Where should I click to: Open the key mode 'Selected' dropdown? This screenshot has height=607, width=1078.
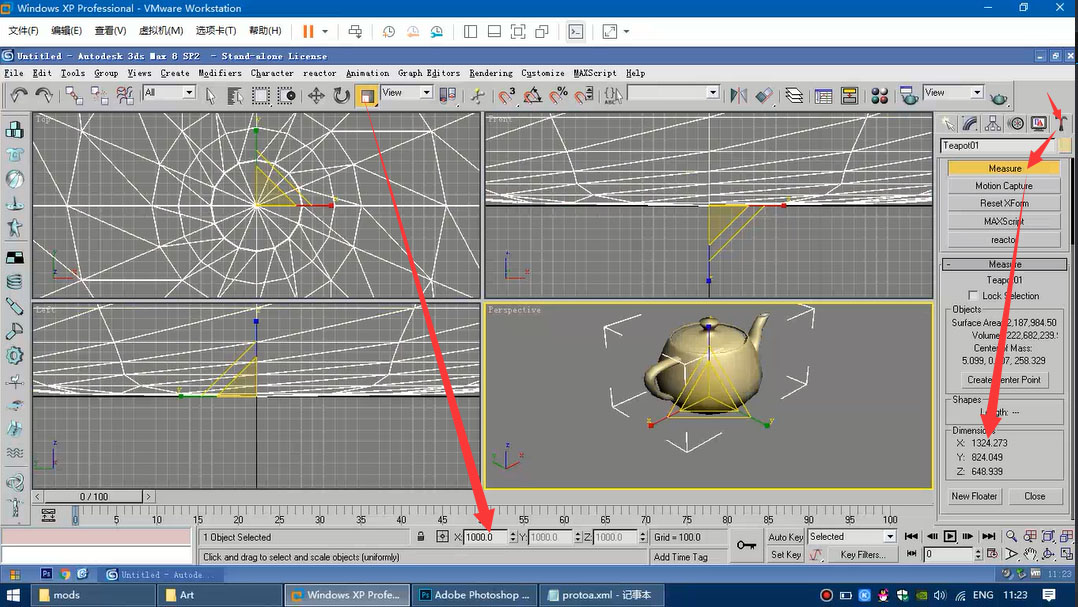tap(890, 536)
